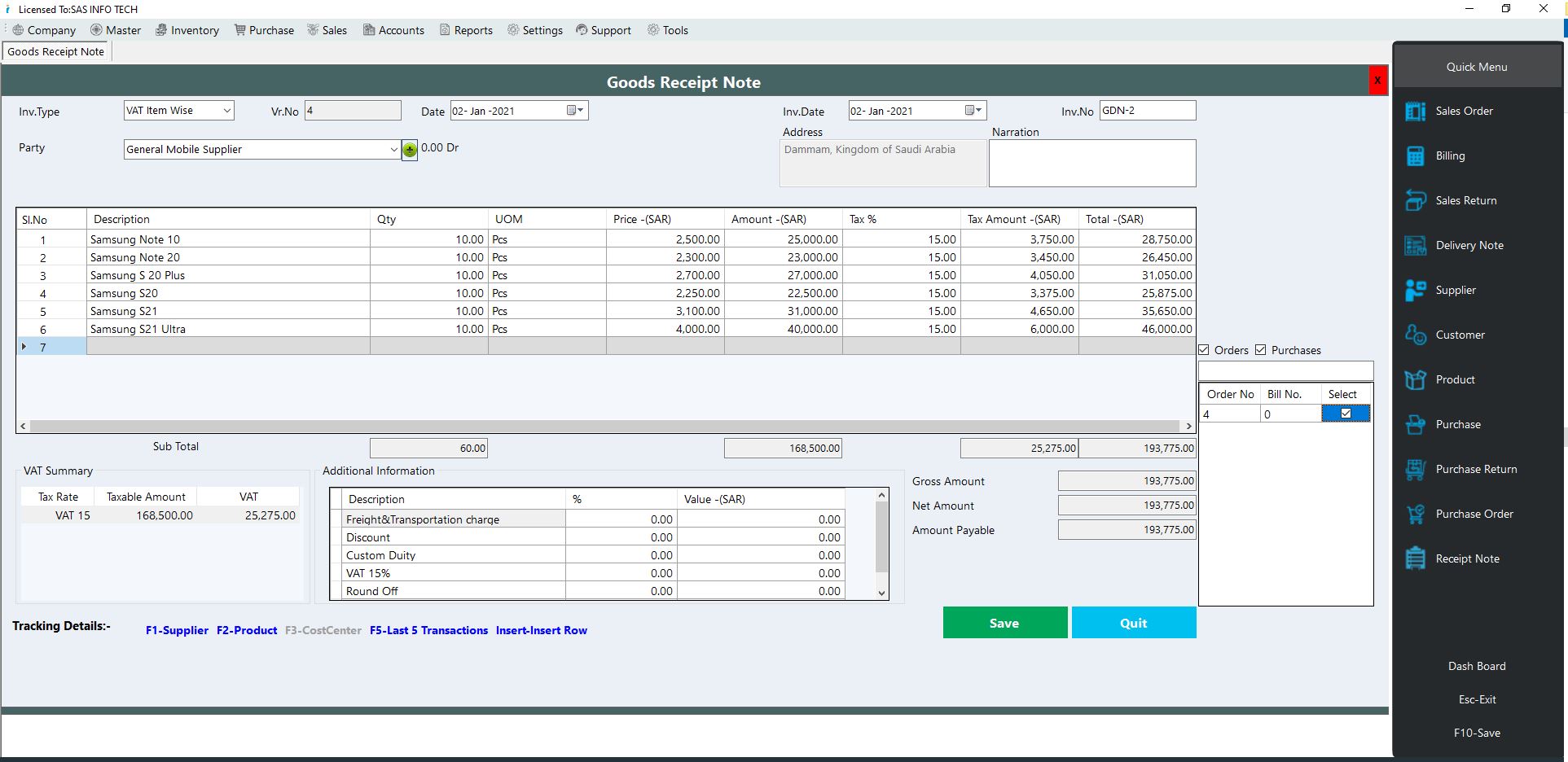Open the Inv.Date calendar picker icon

[x=970, y=111]
